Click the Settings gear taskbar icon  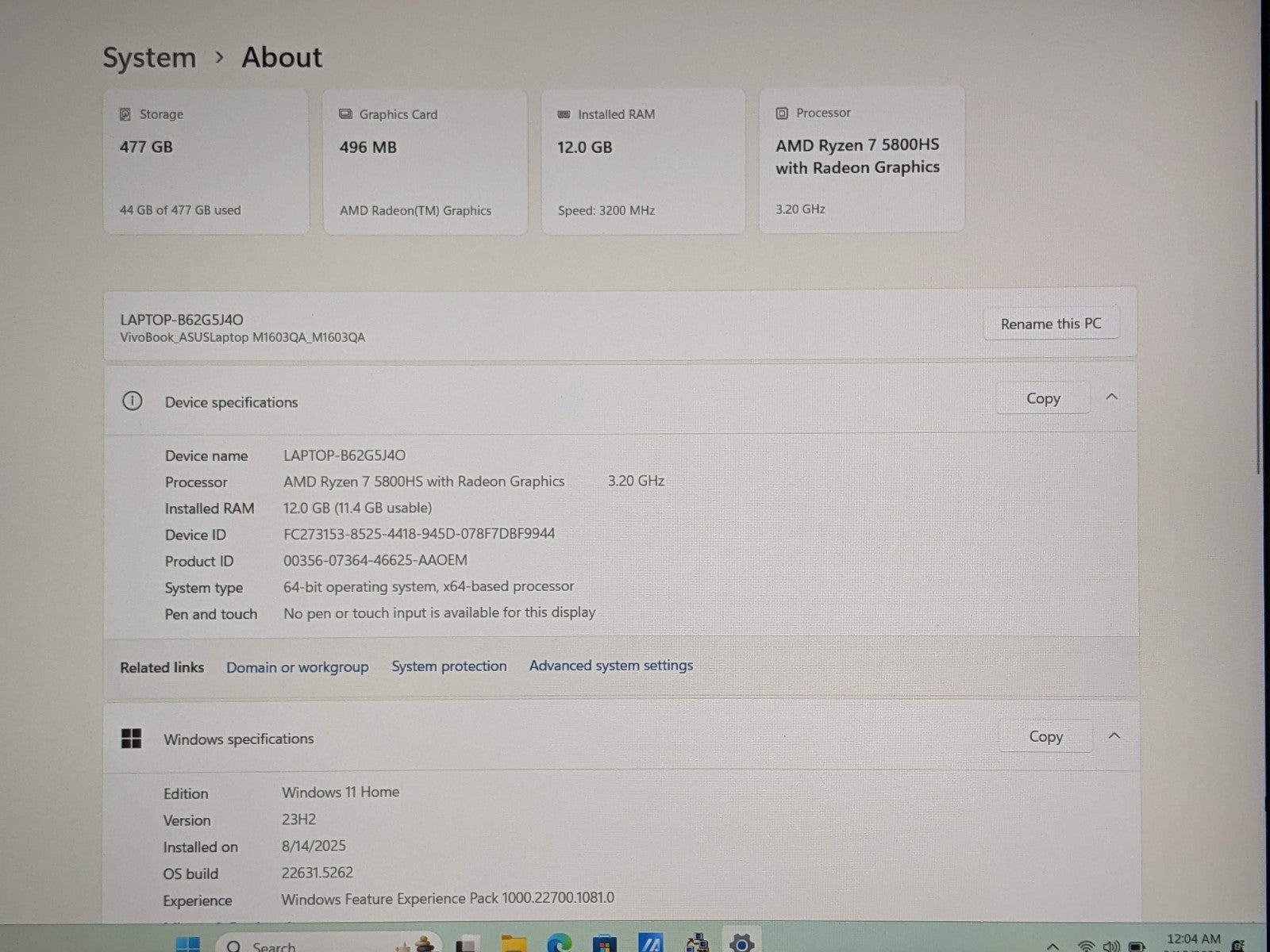point(741,943)
